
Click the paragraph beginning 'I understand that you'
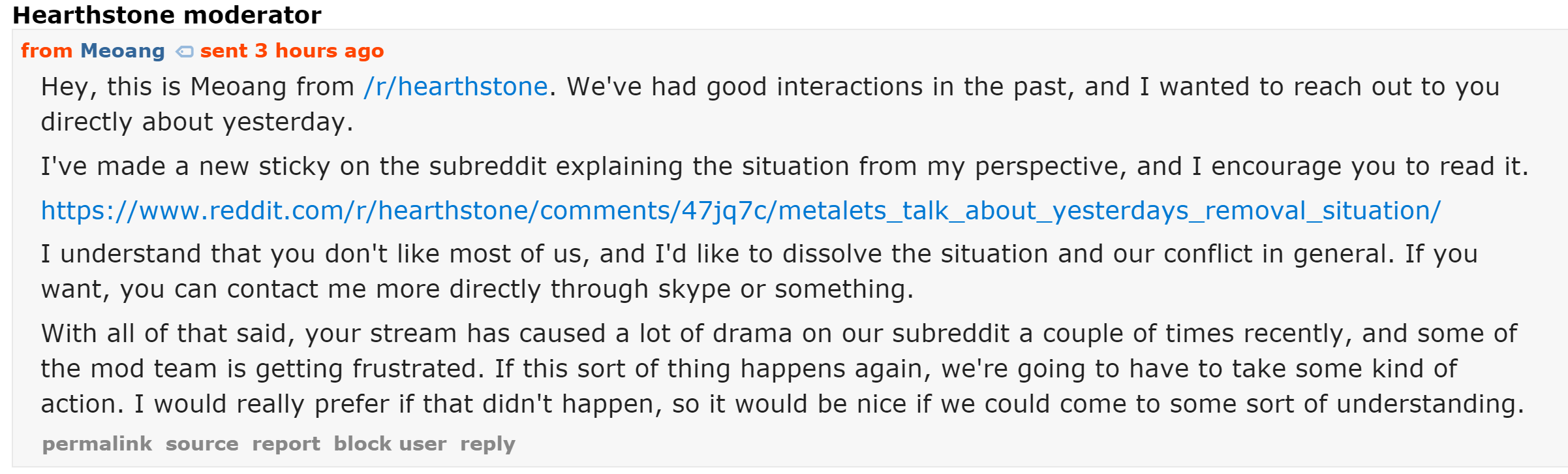759,271
